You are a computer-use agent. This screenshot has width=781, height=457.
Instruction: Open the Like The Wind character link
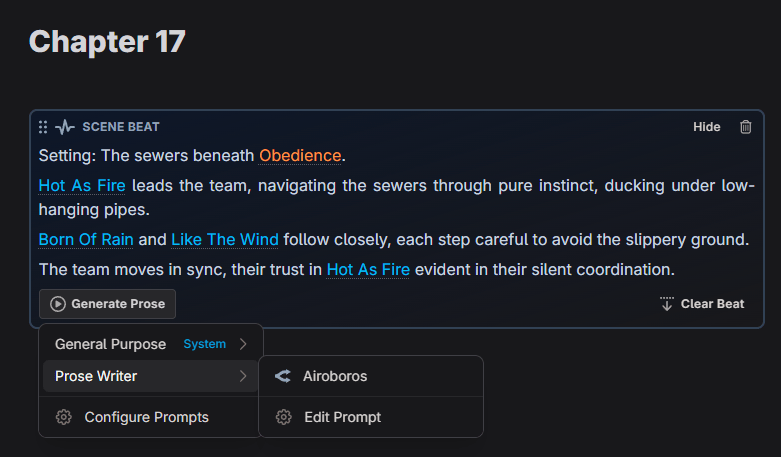click(x=225, y=240)
